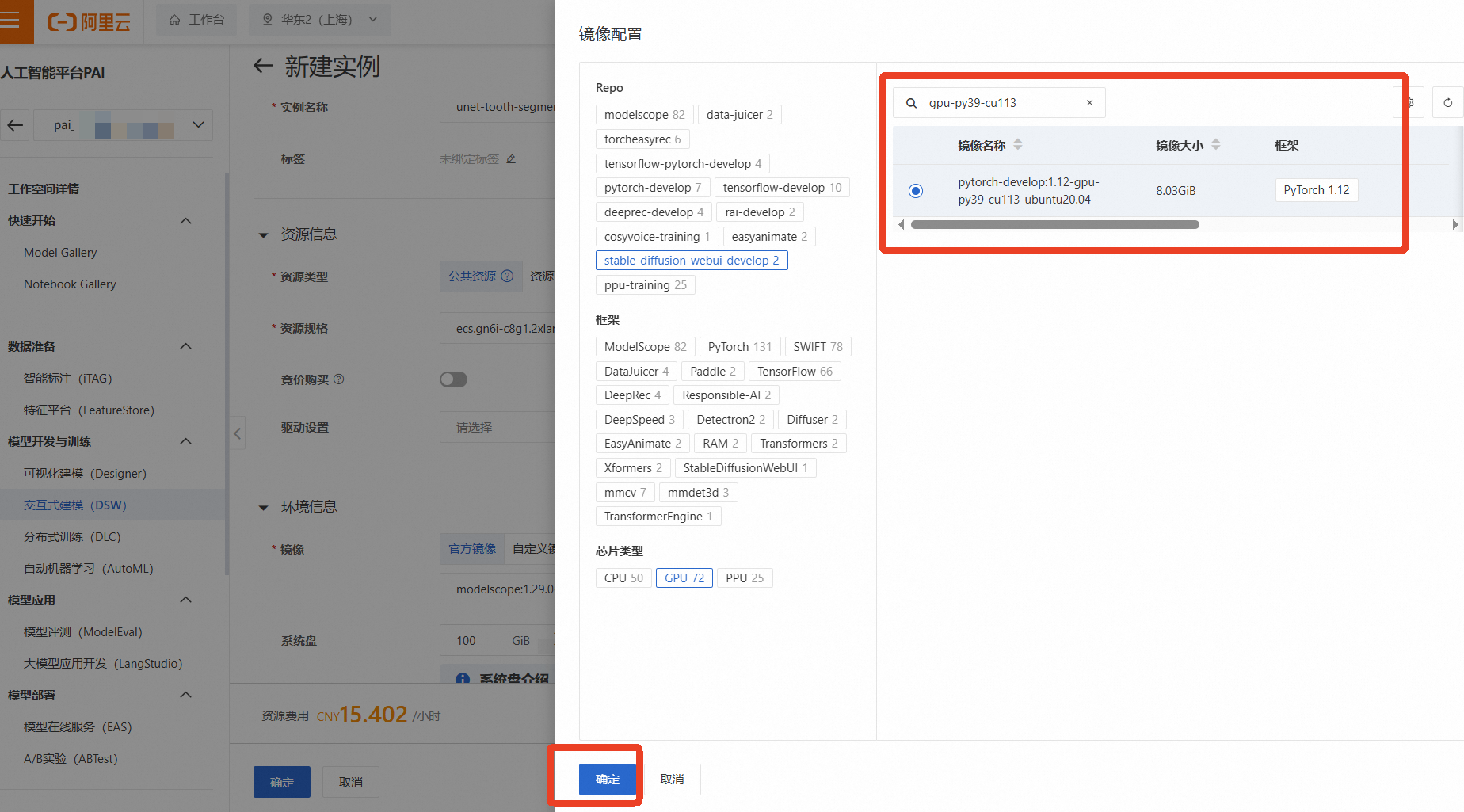This screenshot has width=1464, height=812.
Task: Open Notebook Gallery in the sidebar
Action: point(70,284)
